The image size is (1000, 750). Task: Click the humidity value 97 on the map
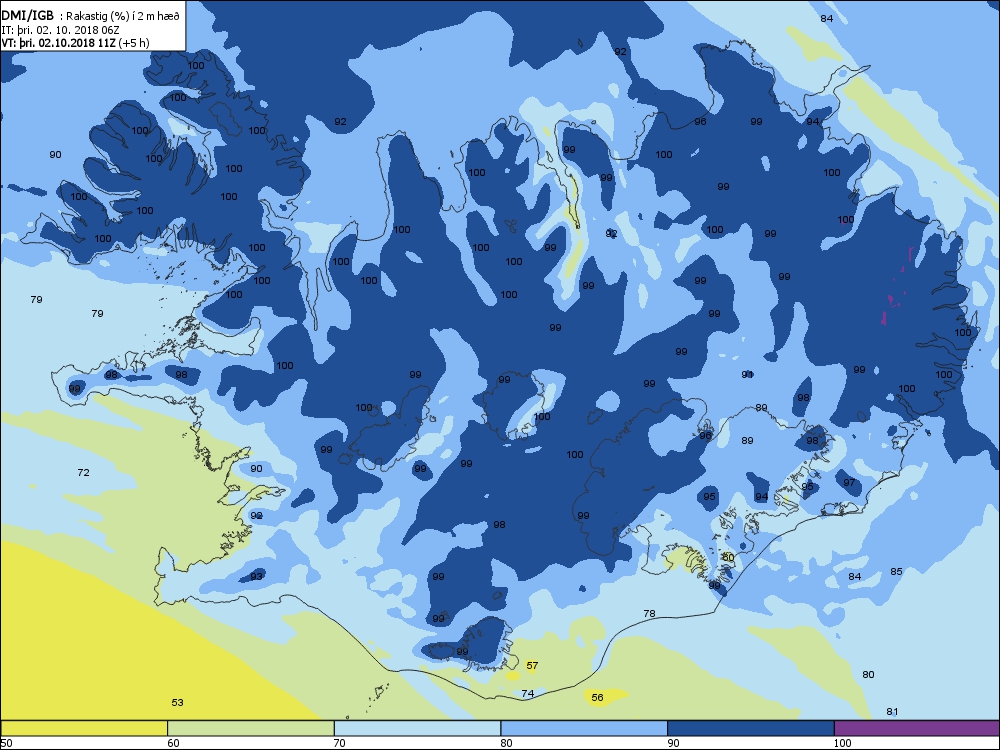[x=849, y=482]
